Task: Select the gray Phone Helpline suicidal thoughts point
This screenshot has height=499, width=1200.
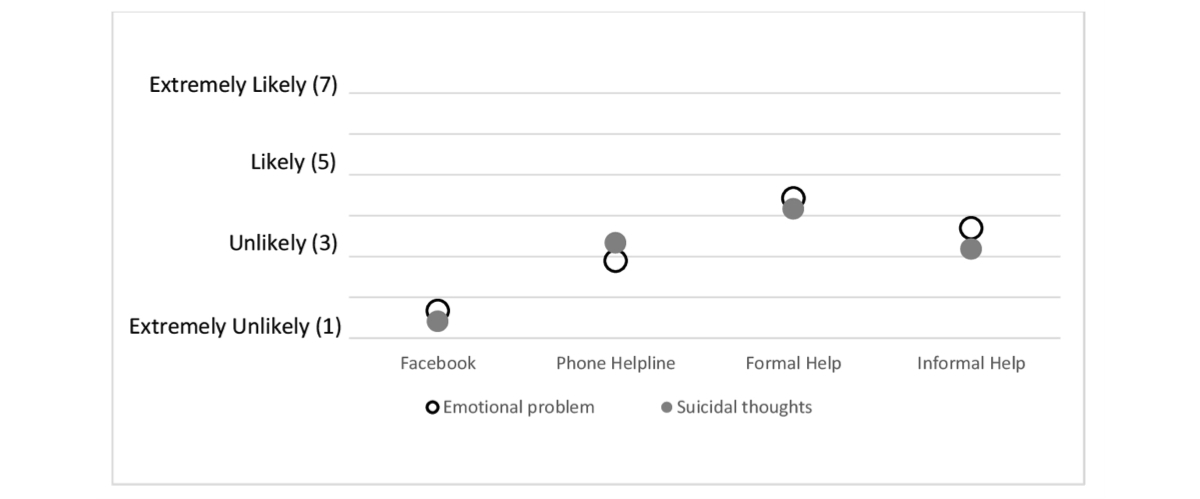Action: [x=615, y=242]
